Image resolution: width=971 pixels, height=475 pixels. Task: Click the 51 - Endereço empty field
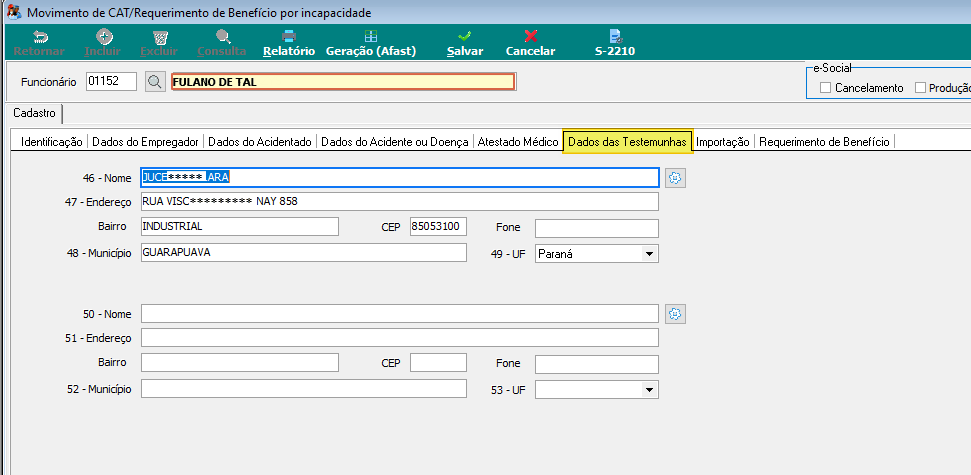(x=400, y=338)
